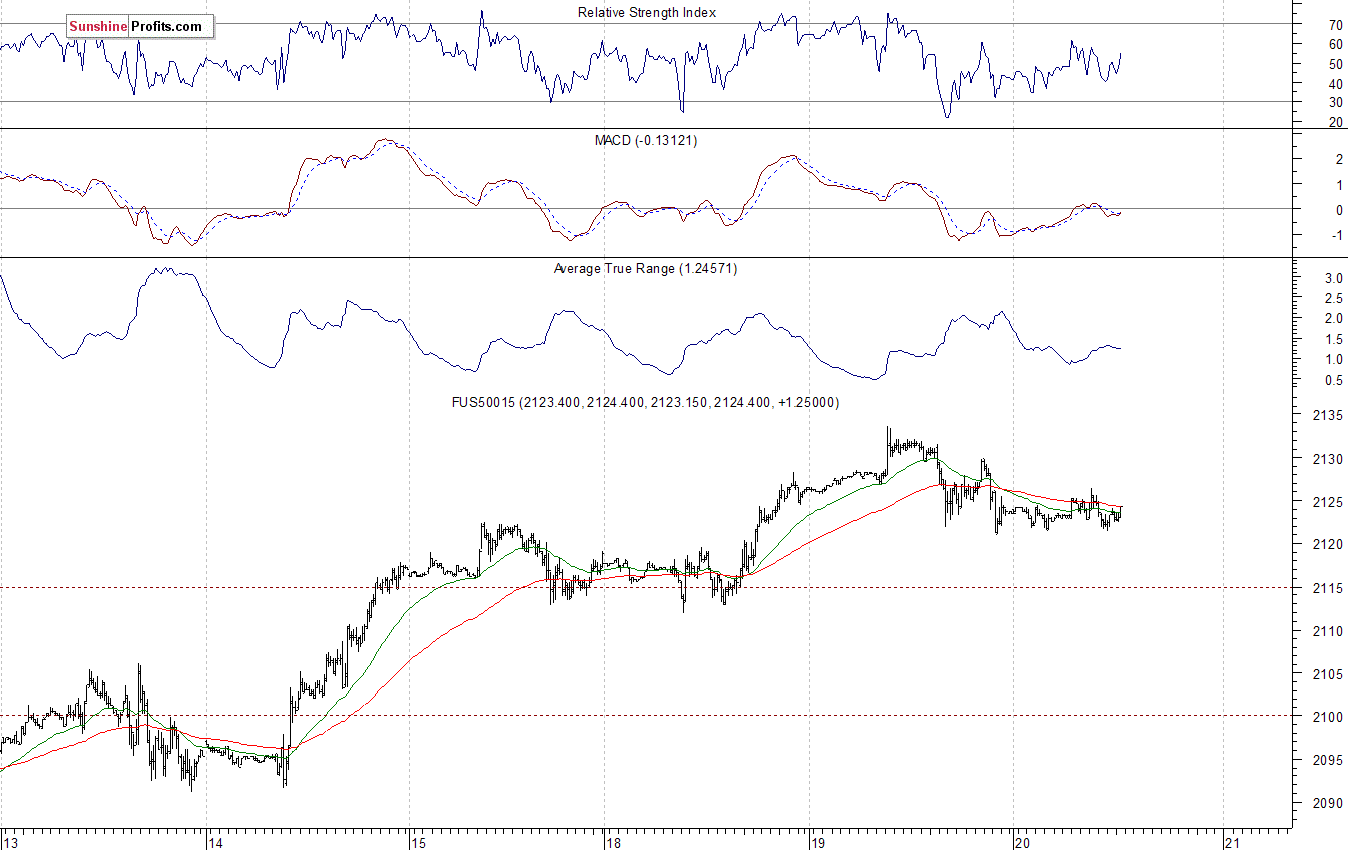1348x850 pixels.
Task: Click the Relative Strength Index title
Action: pyautogui.click(x=647, y=13)
